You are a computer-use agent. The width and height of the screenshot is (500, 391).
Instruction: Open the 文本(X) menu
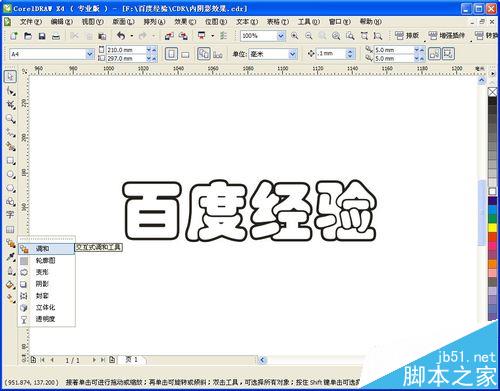coord(247,22)
